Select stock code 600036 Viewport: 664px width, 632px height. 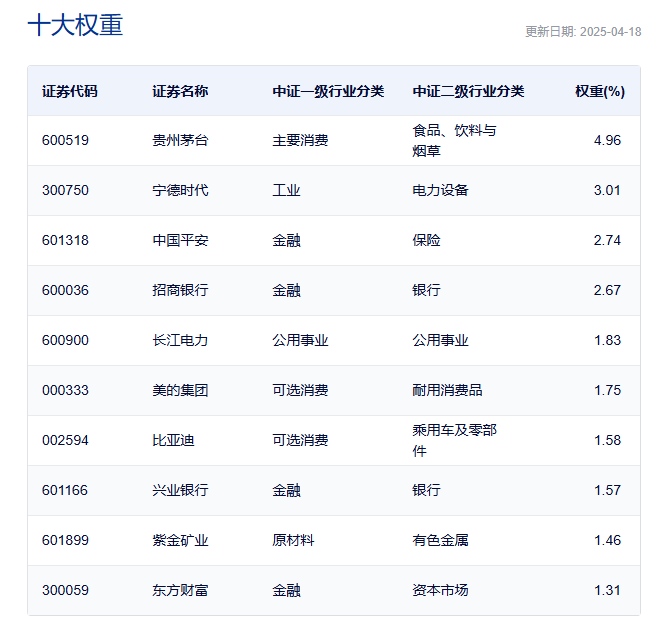[x=65, y=290]
